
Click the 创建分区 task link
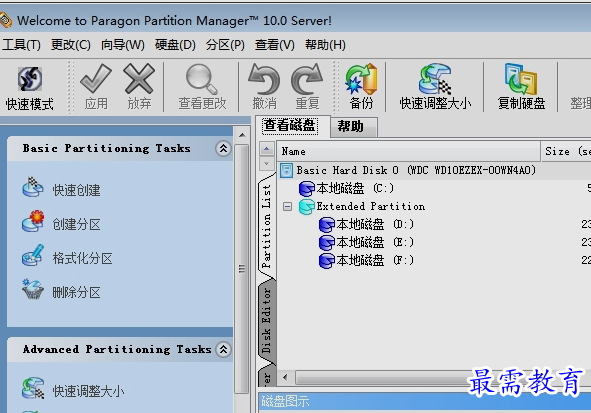pyautogui.click(x=77, y=224)
